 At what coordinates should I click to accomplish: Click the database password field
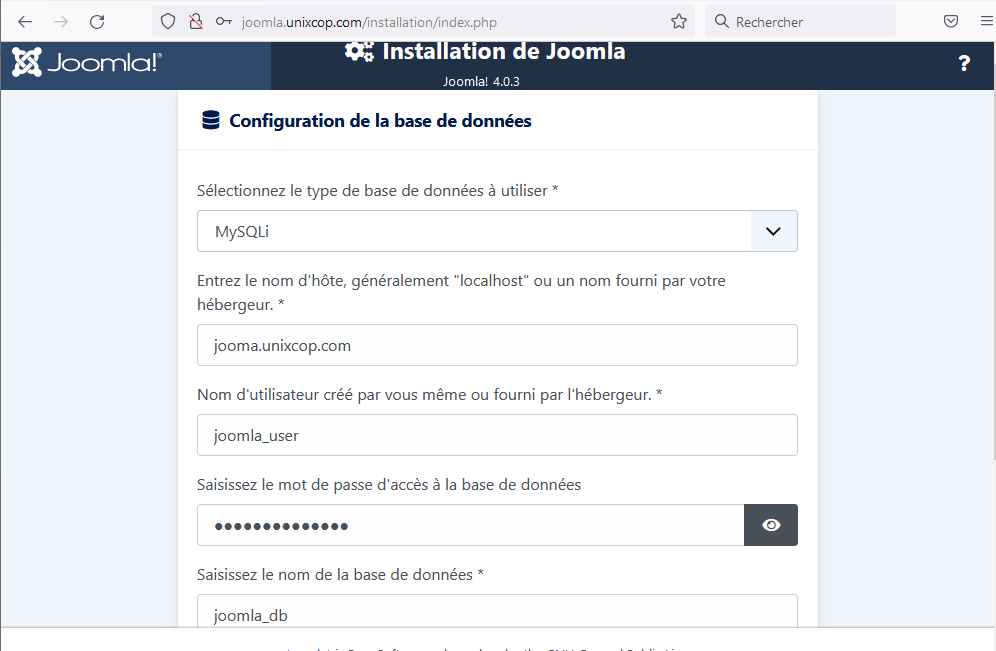471,525
